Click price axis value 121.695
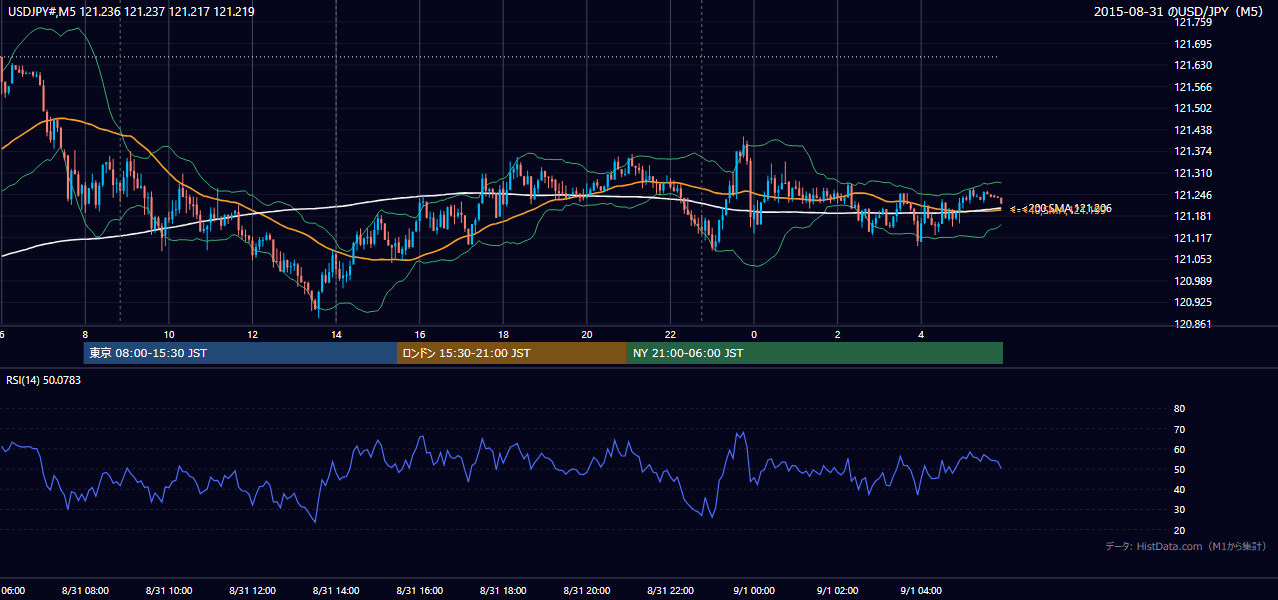1278x600 pixels. pos(1192,44)
